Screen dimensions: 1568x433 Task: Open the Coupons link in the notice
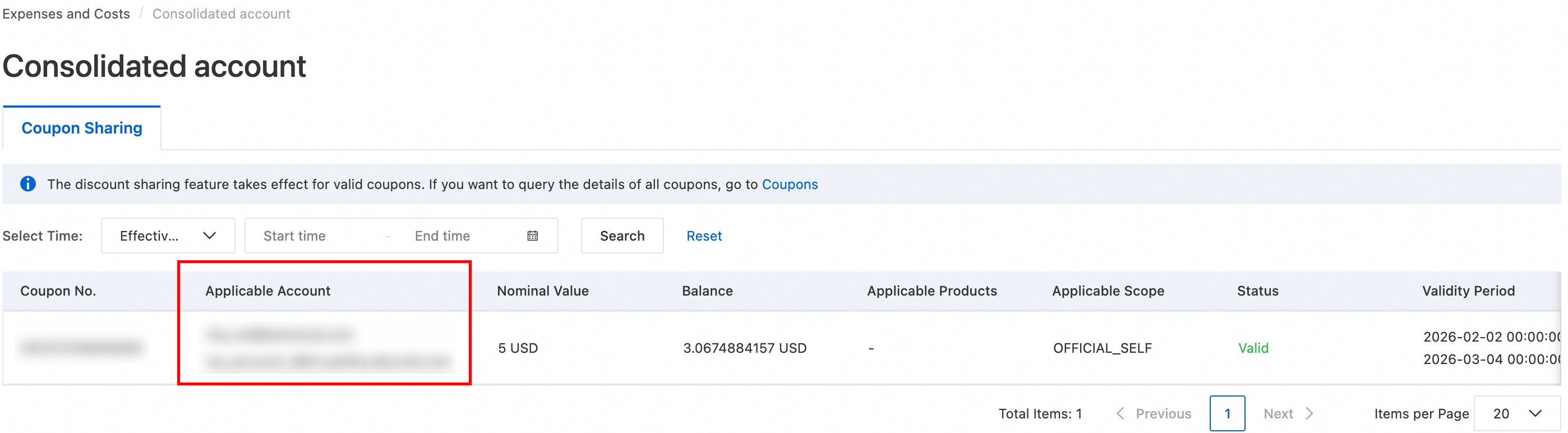tap(790, 184)
